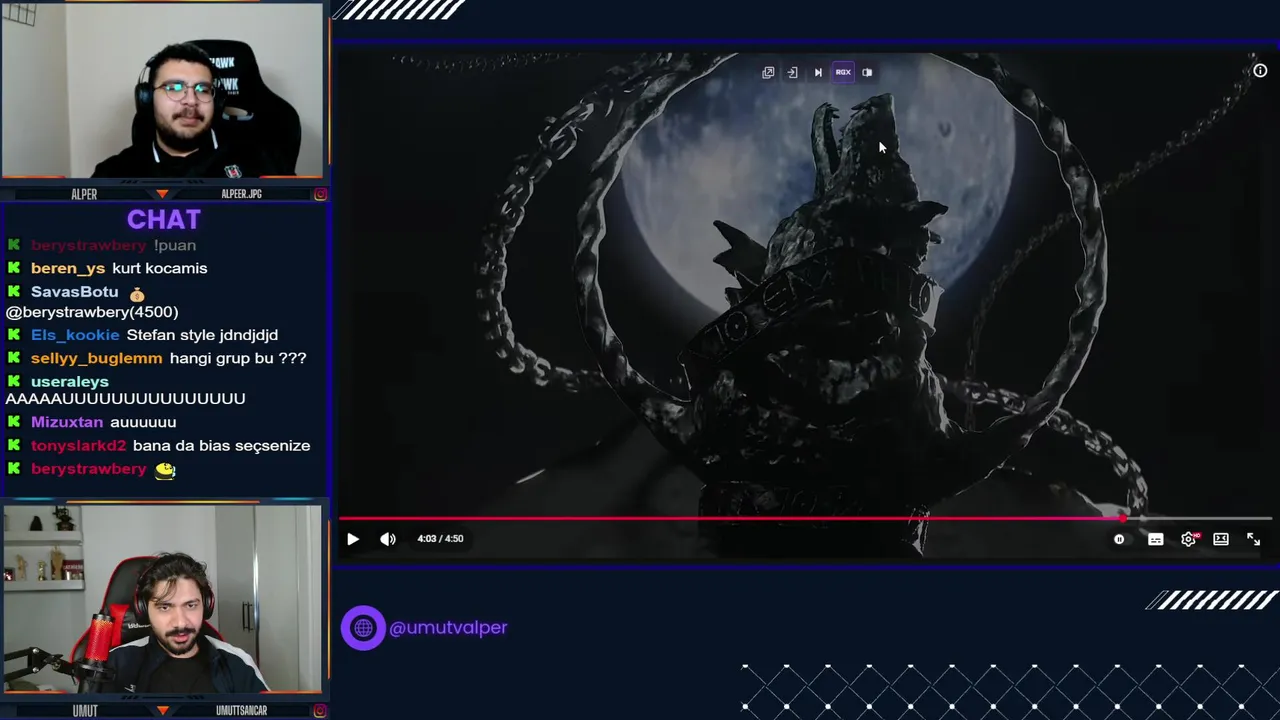
Task: Click money bag emoji after SavasBotu
Action: [137, 294]
